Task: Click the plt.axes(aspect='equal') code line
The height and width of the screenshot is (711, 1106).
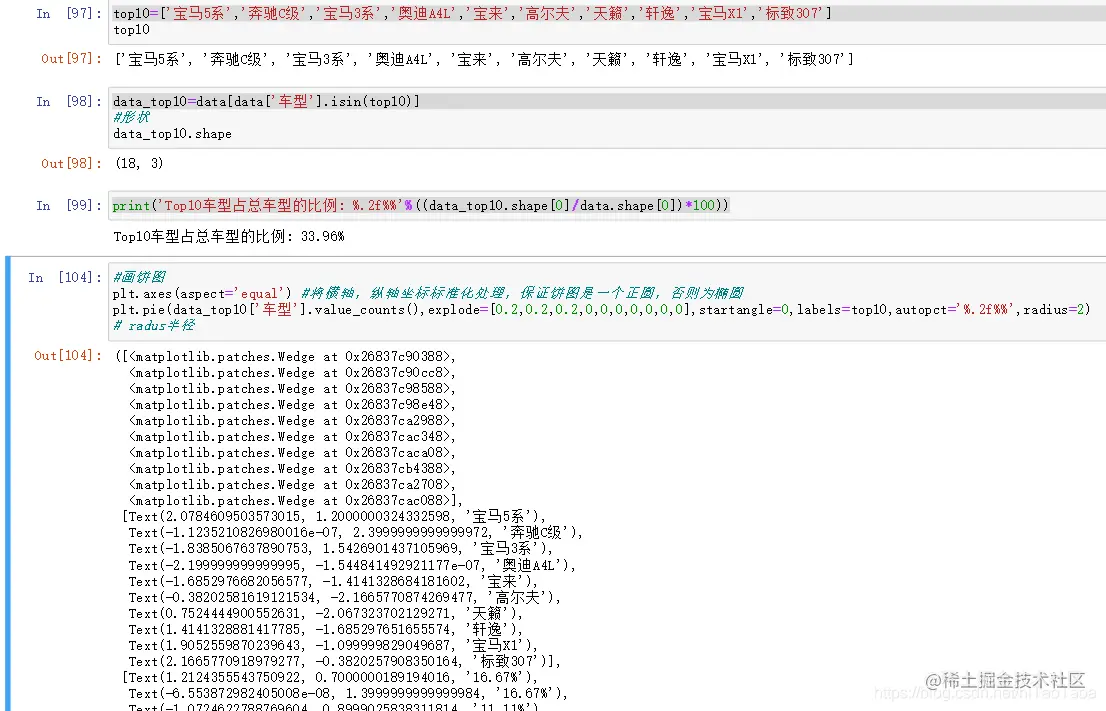Action: (x=428, y=293)
